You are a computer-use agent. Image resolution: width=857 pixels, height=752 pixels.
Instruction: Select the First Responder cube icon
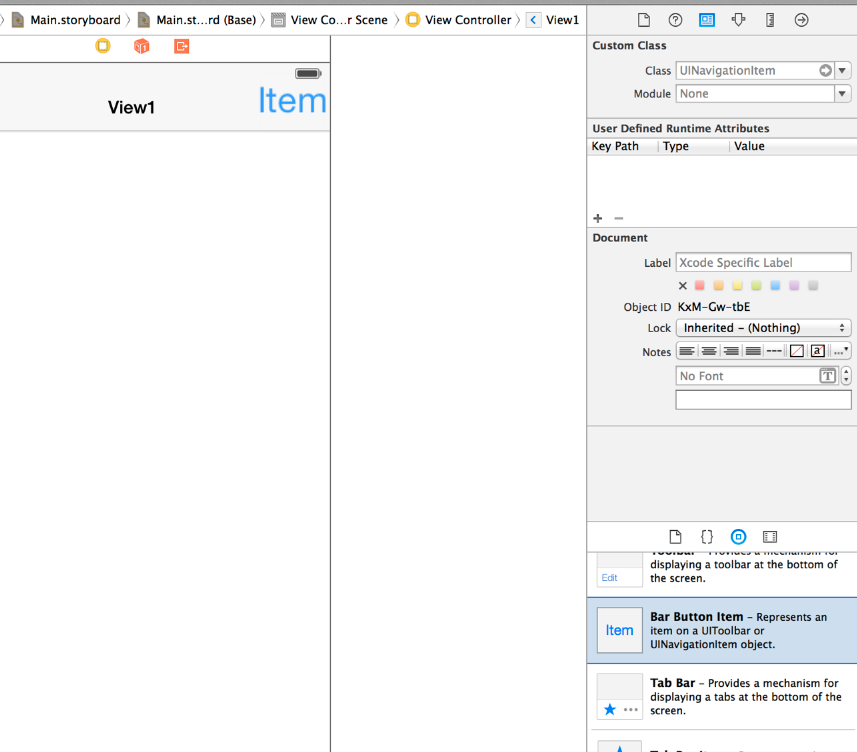click(142, 46)
